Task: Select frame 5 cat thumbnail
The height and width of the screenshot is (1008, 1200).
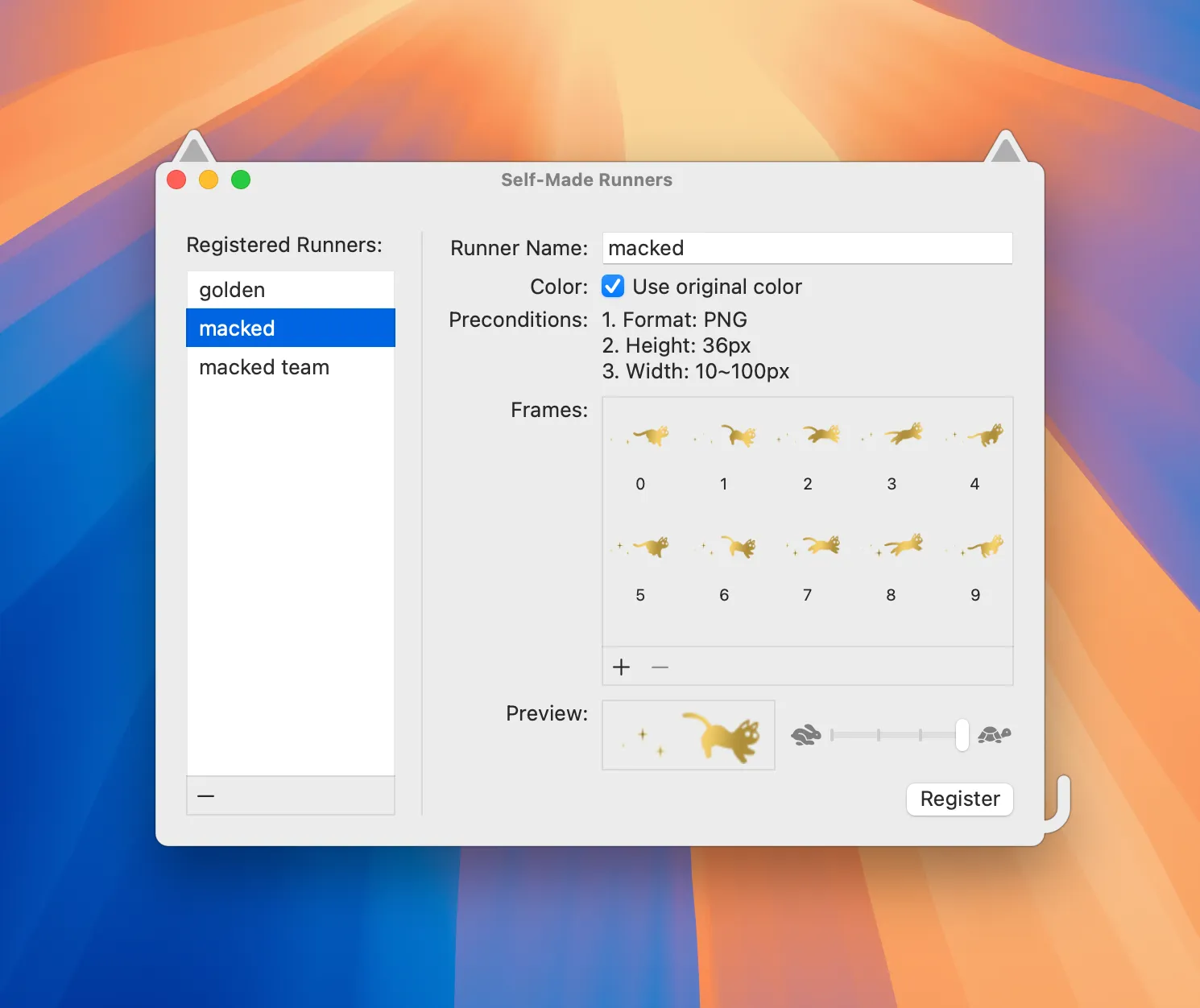Action: [x=640, y=547]
